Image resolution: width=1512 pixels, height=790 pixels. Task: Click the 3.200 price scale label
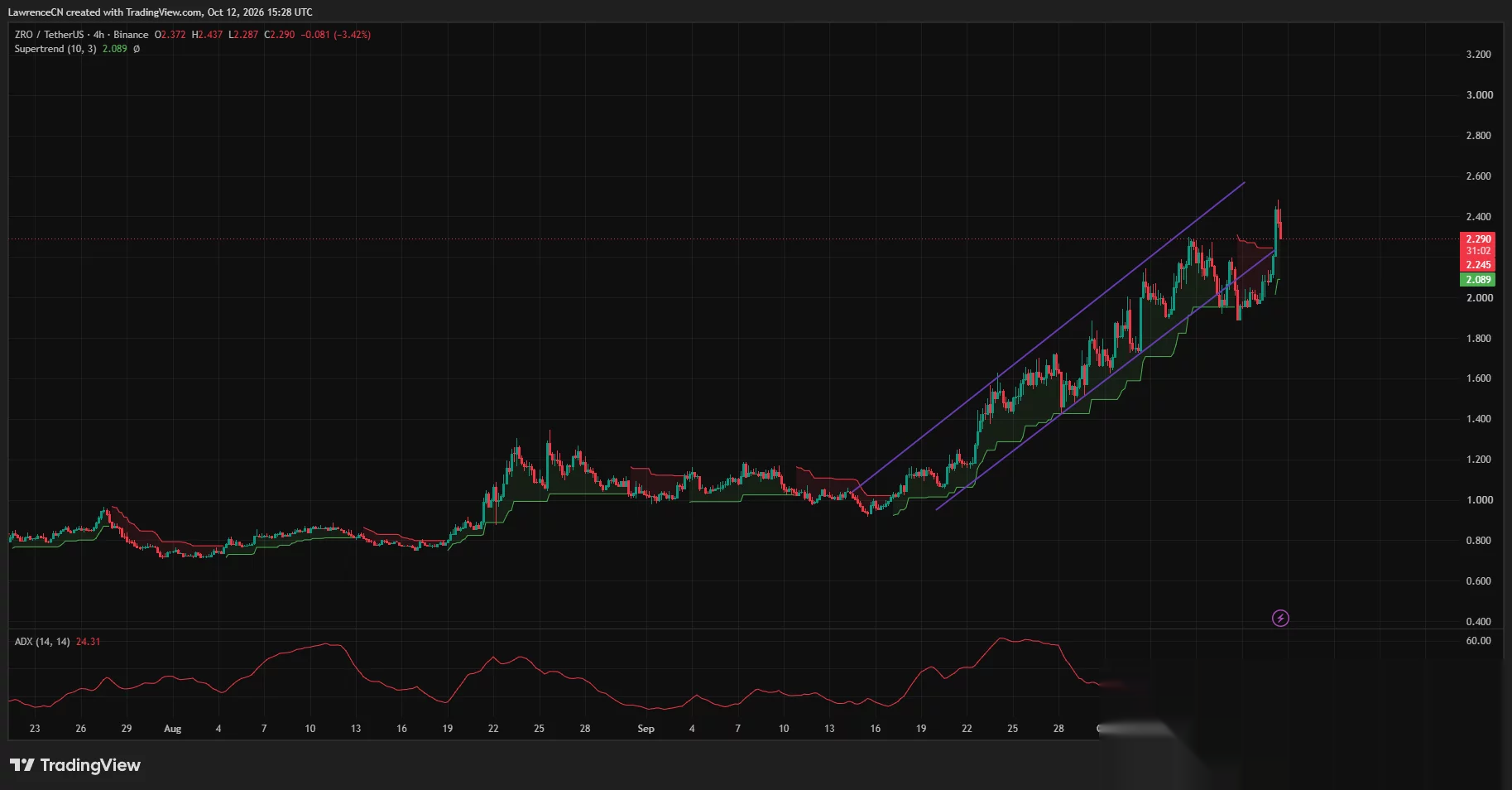[x=1479, y=55]
